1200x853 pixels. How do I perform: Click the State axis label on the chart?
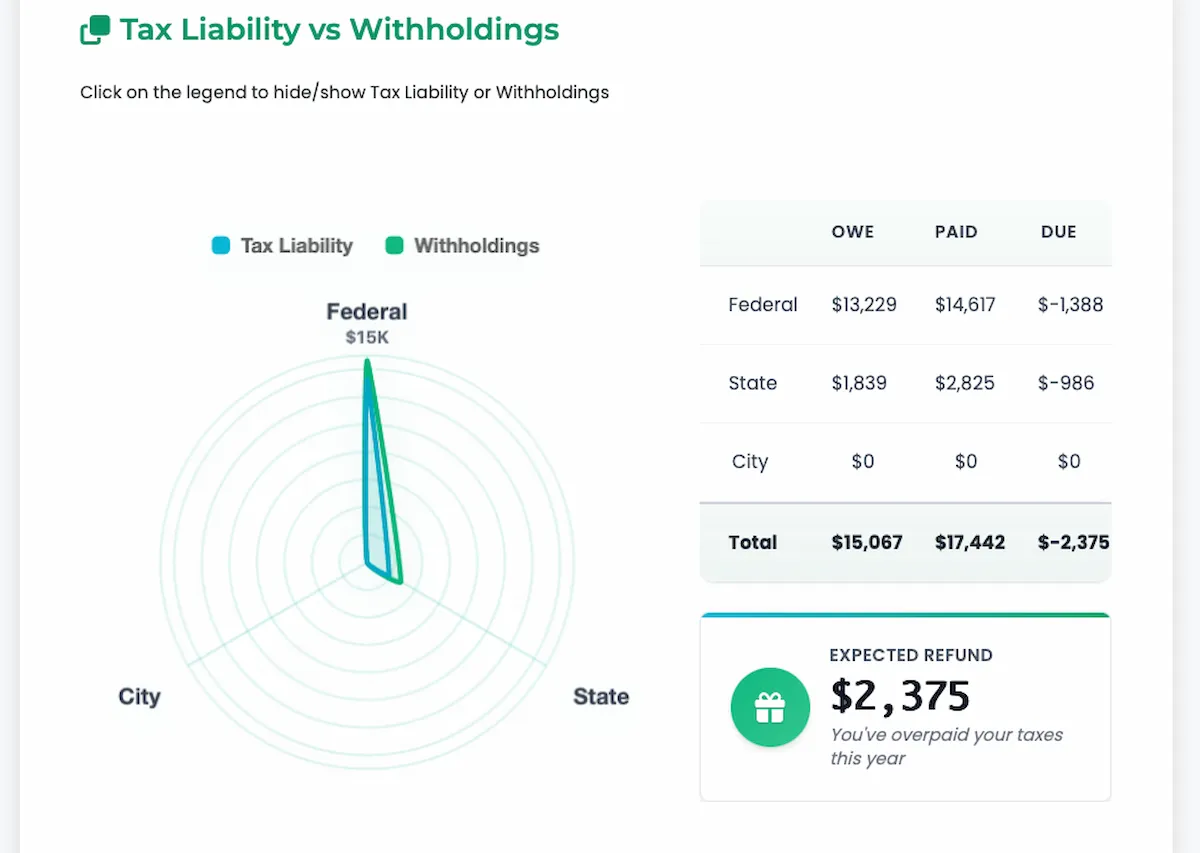click(x=600, y=697)
